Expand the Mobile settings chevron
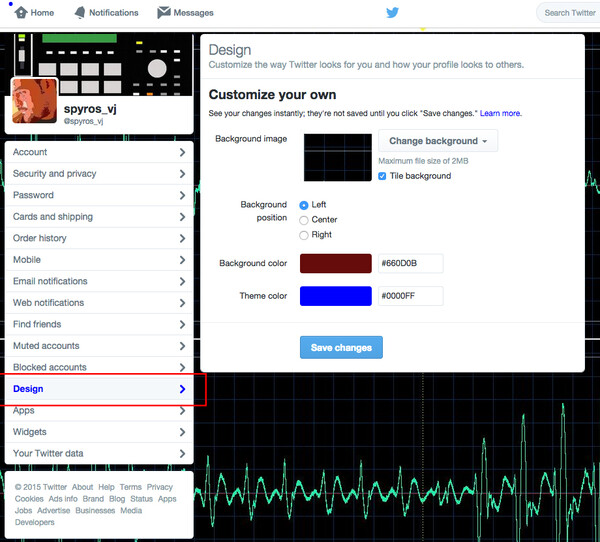The width and height of the screenshot is (600, 542). coord(182,260)
